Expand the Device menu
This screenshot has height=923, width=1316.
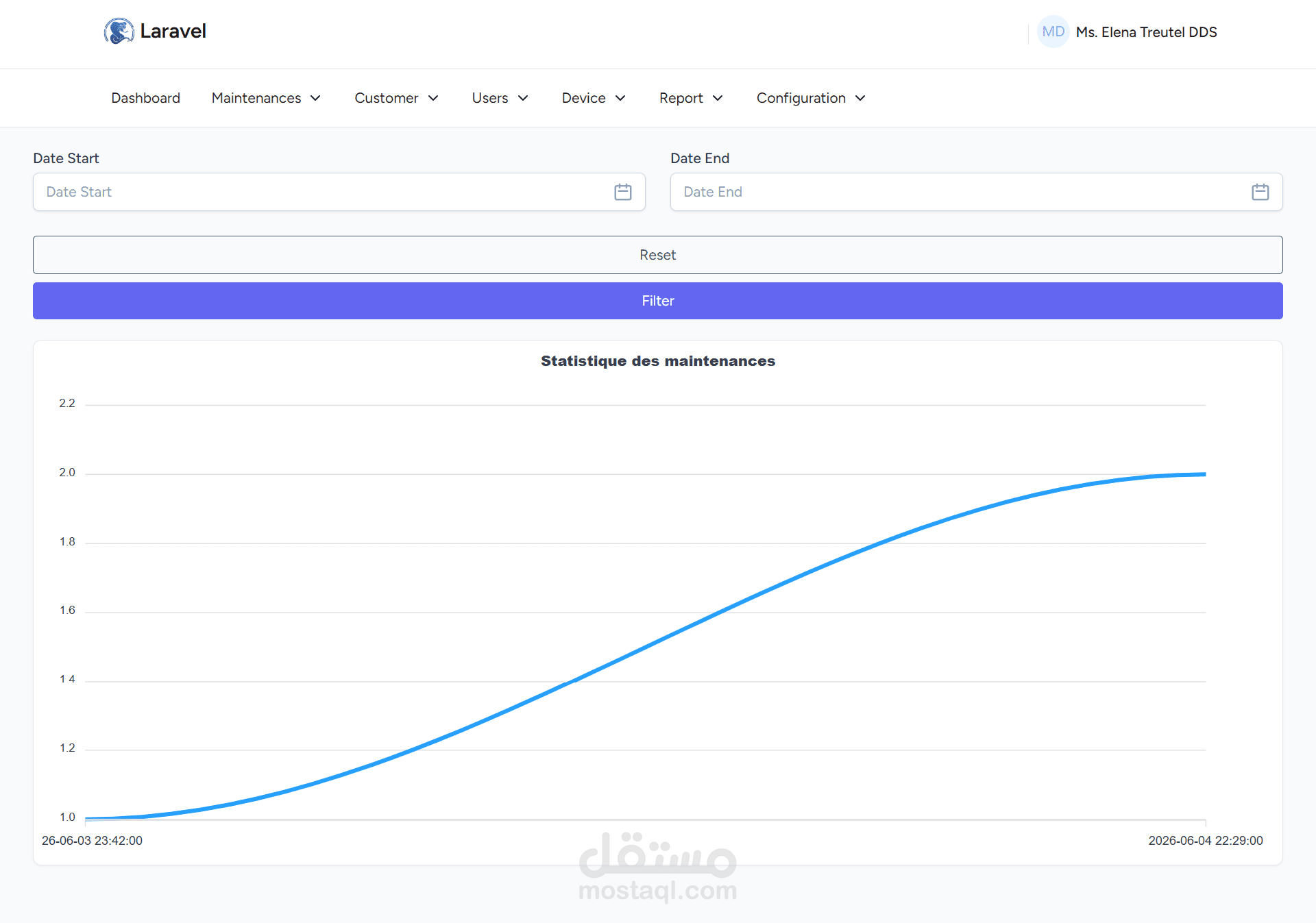(x=594, y=98)
